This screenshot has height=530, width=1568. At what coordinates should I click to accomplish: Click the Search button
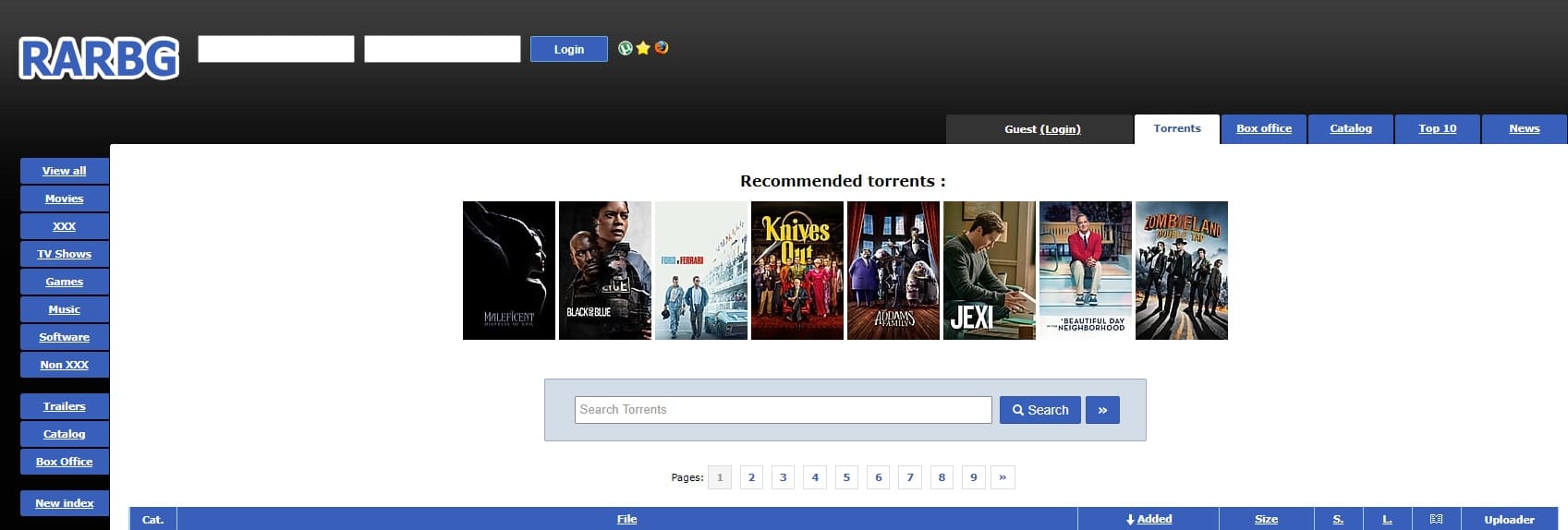(1040, 410)
